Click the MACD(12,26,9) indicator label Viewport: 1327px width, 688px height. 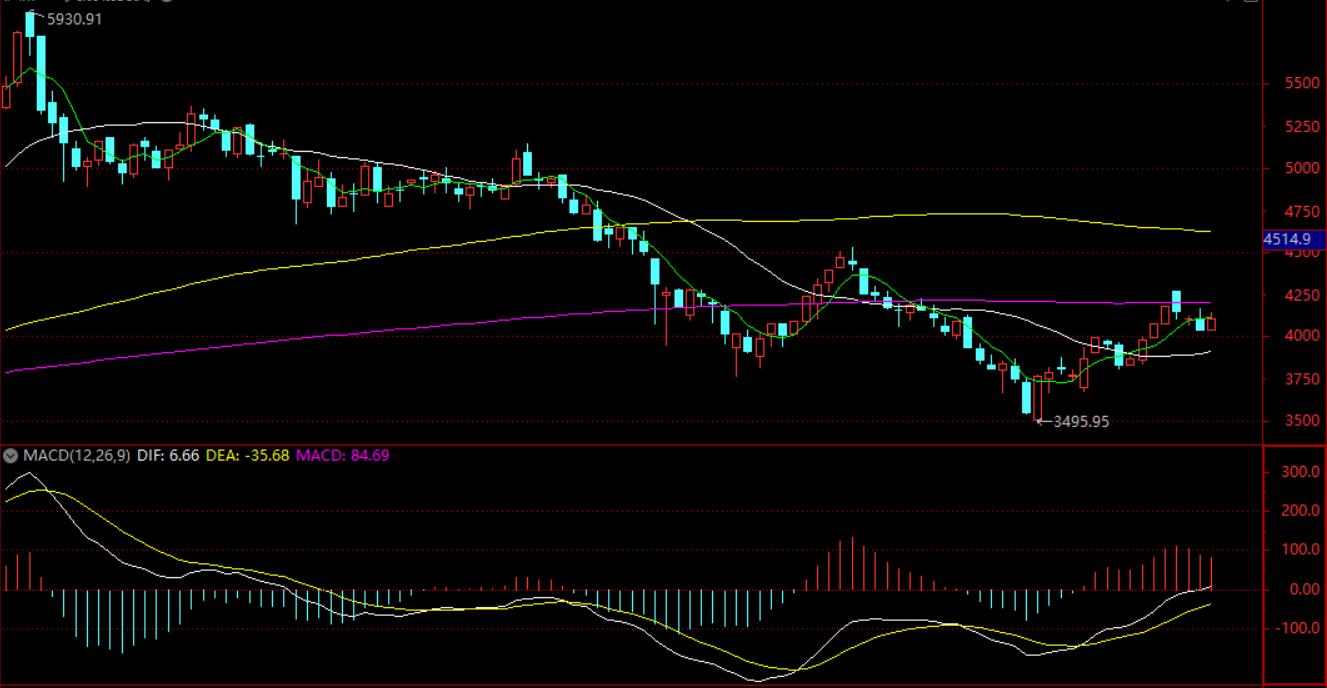(77, 456)
